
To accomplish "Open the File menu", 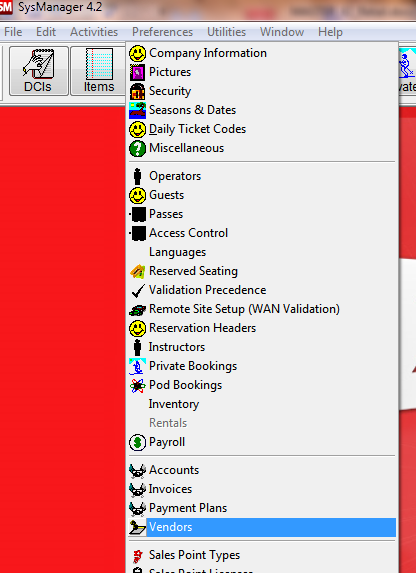I will point(13,32).
